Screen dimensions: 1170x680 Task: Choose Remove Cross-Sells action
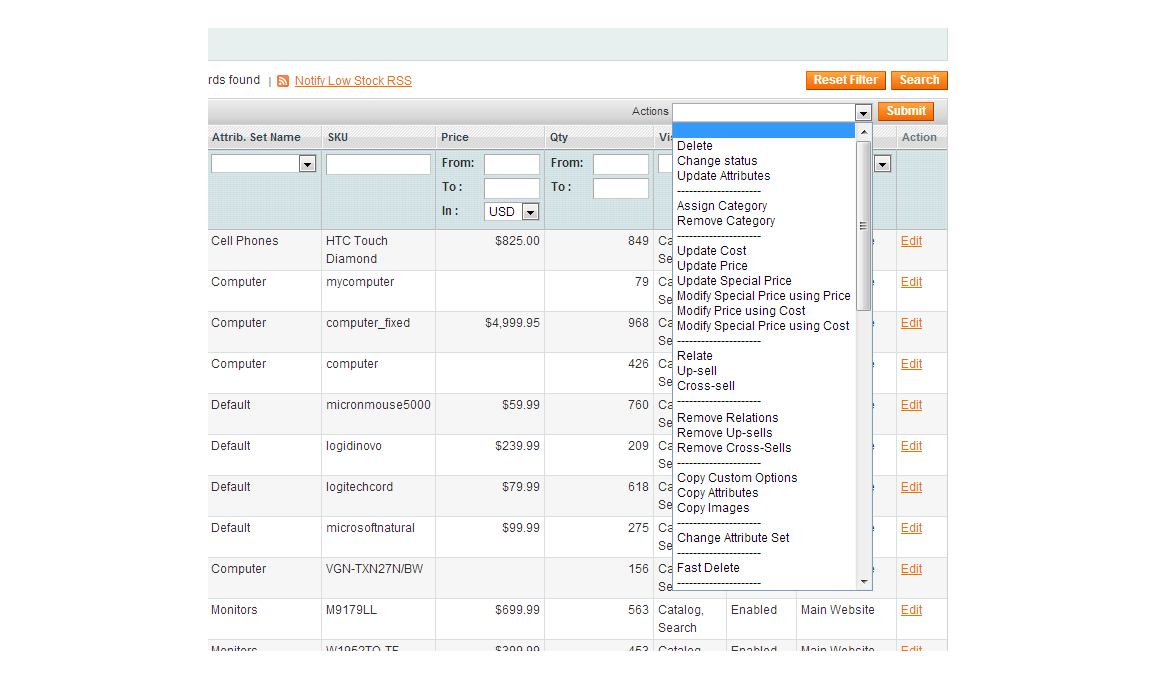734,448
